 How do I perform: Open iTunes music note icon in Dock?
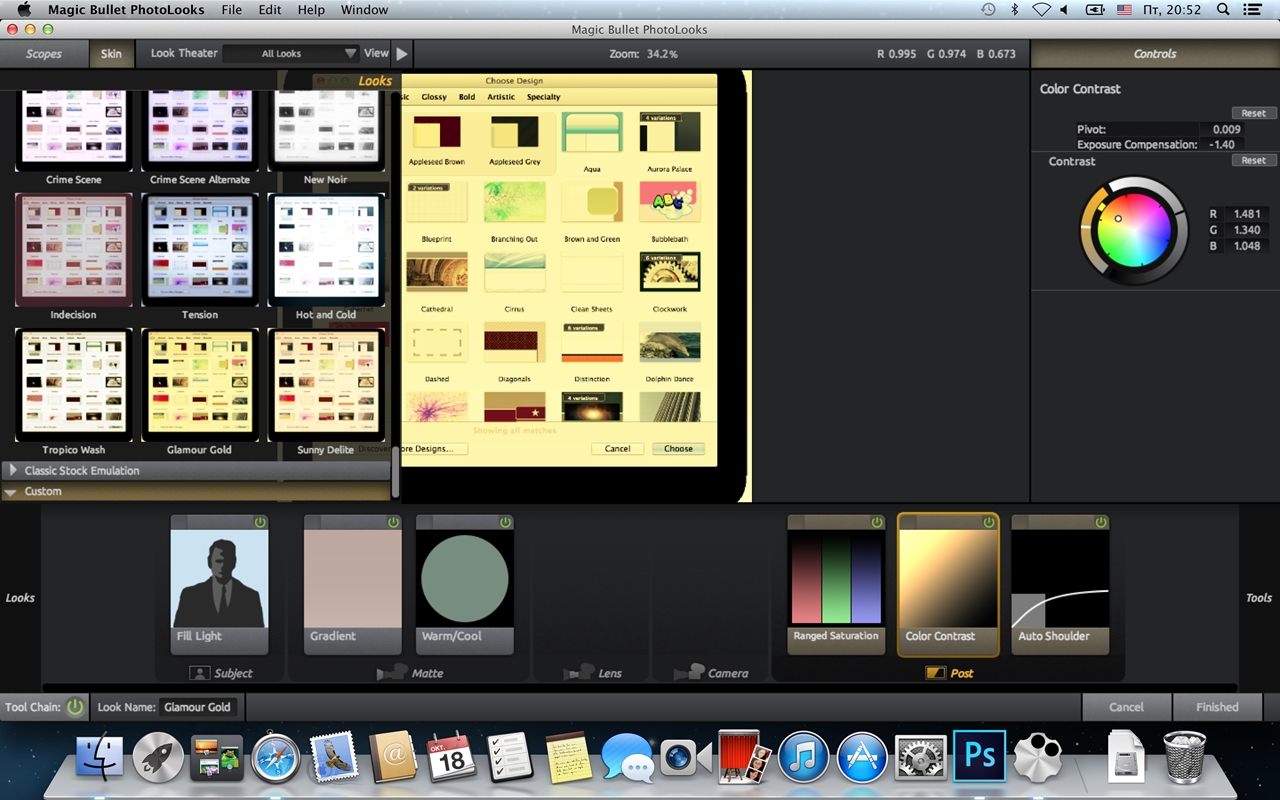click(803, 759)
